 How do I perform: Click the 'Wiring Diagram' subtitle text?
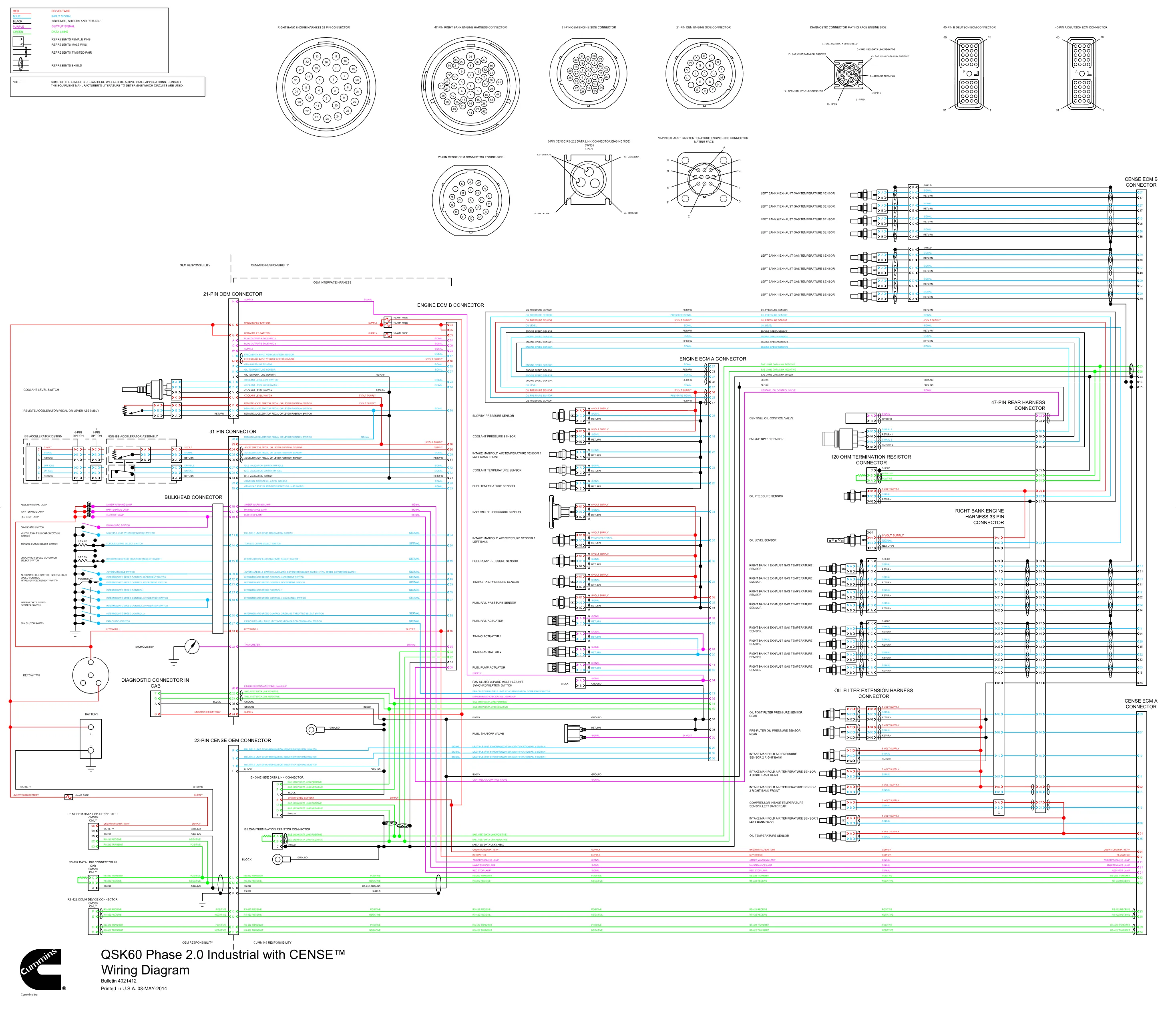pyautogui.click(x=145, y=970)
